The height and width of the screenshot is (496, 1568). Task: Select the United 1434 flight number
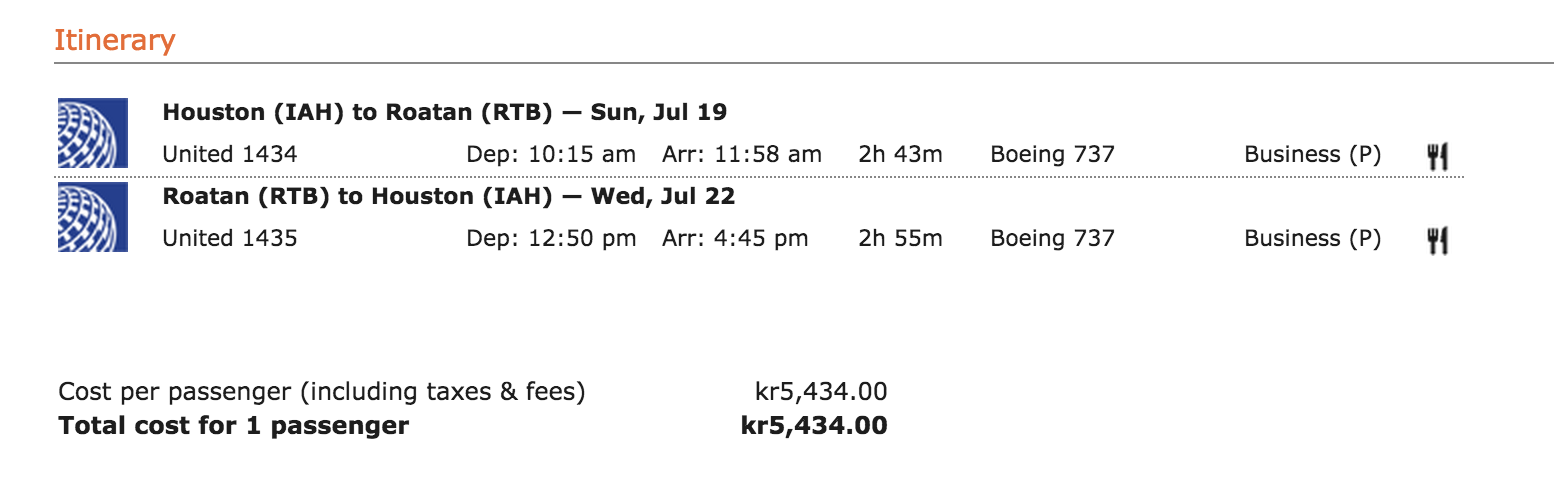click(230, 154)
